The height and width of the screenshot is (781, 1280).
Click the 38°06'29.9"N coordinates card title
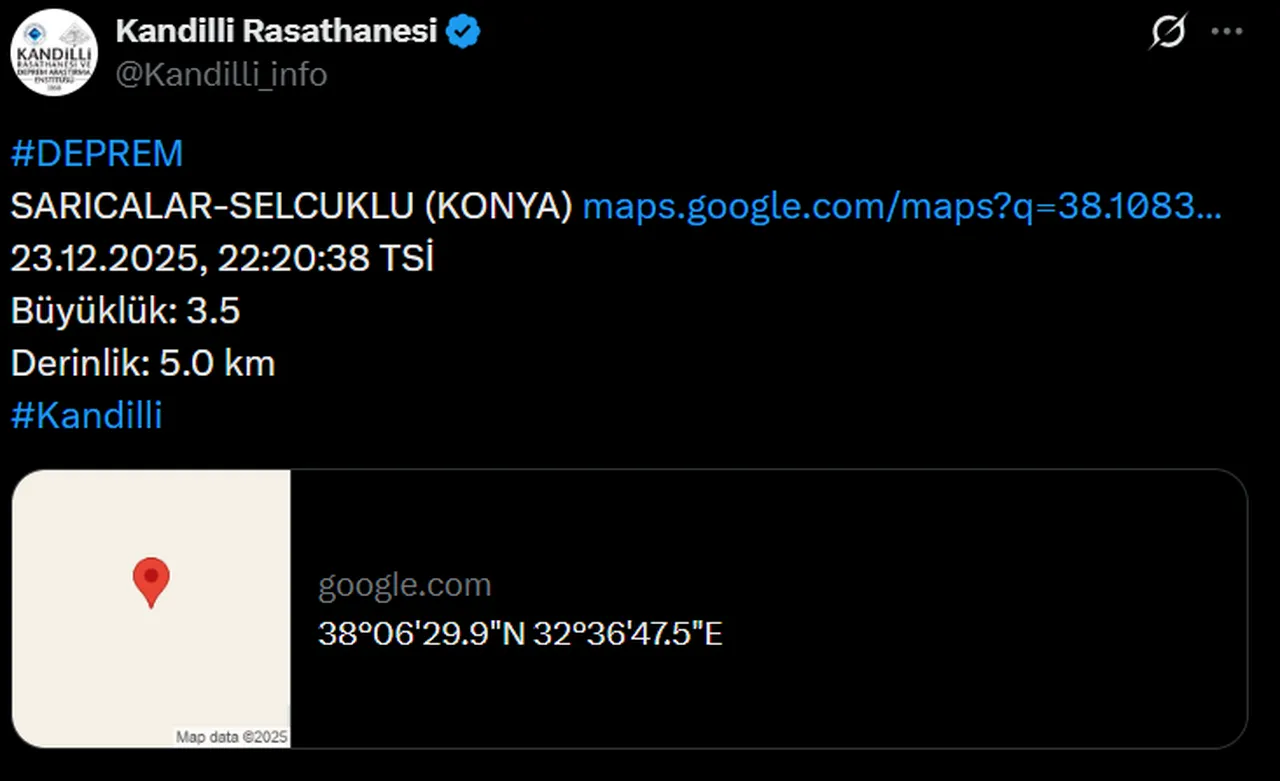520,634
